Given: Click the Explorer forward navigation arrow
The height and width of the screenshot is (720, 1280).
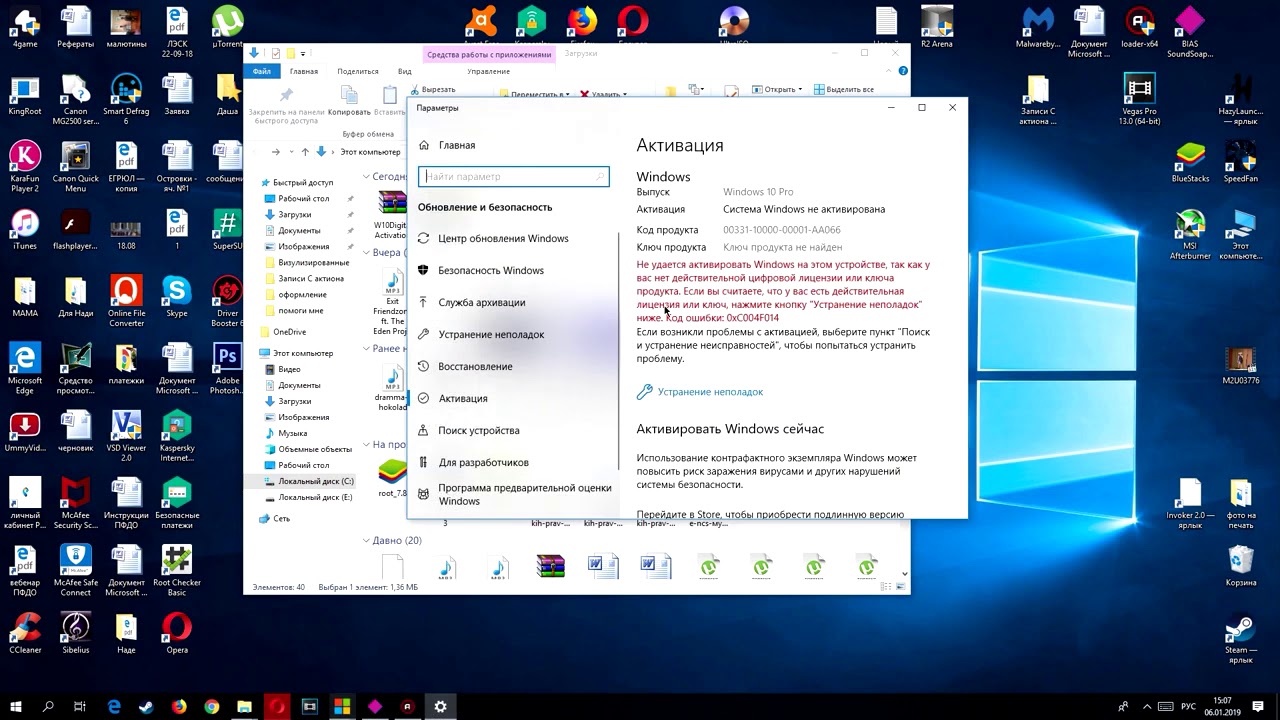Looking at the screenshot, I should pyautogui.click(x=275, y=152).
